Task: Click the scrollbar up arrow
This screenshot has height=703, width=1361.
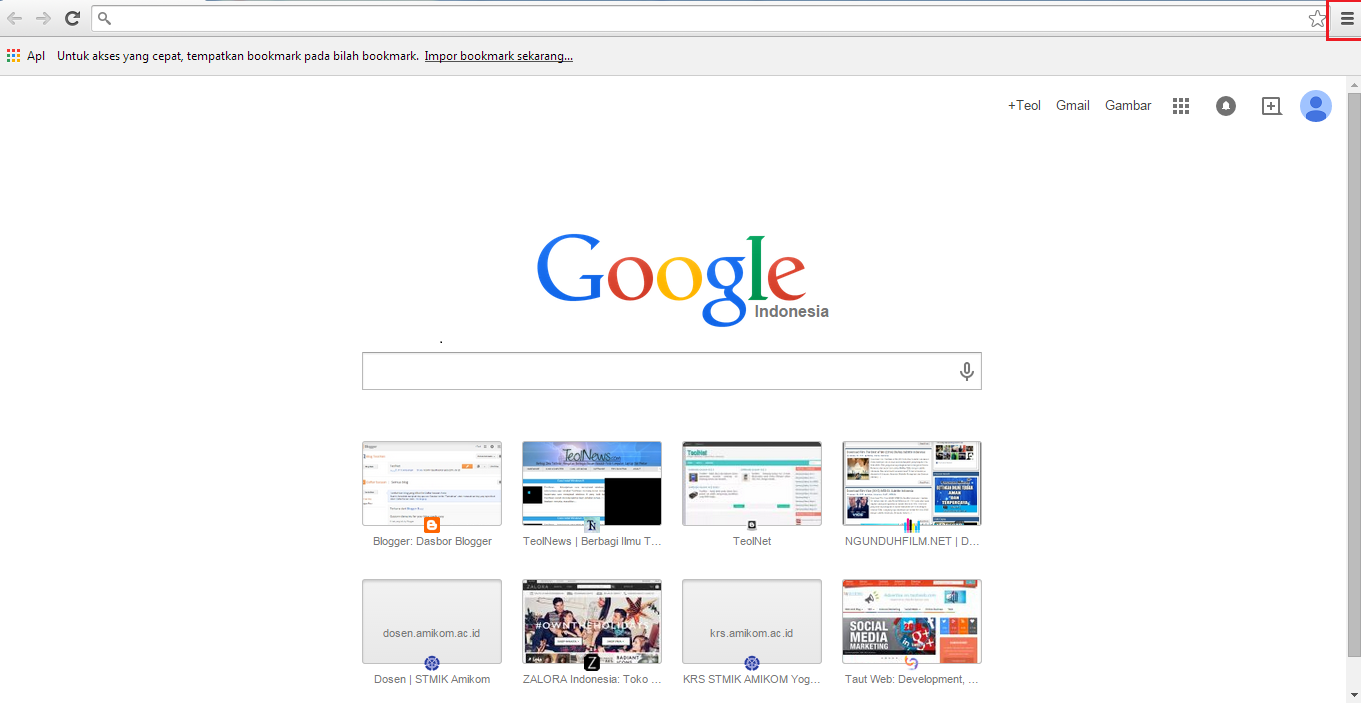Action: coord(1353,84)
